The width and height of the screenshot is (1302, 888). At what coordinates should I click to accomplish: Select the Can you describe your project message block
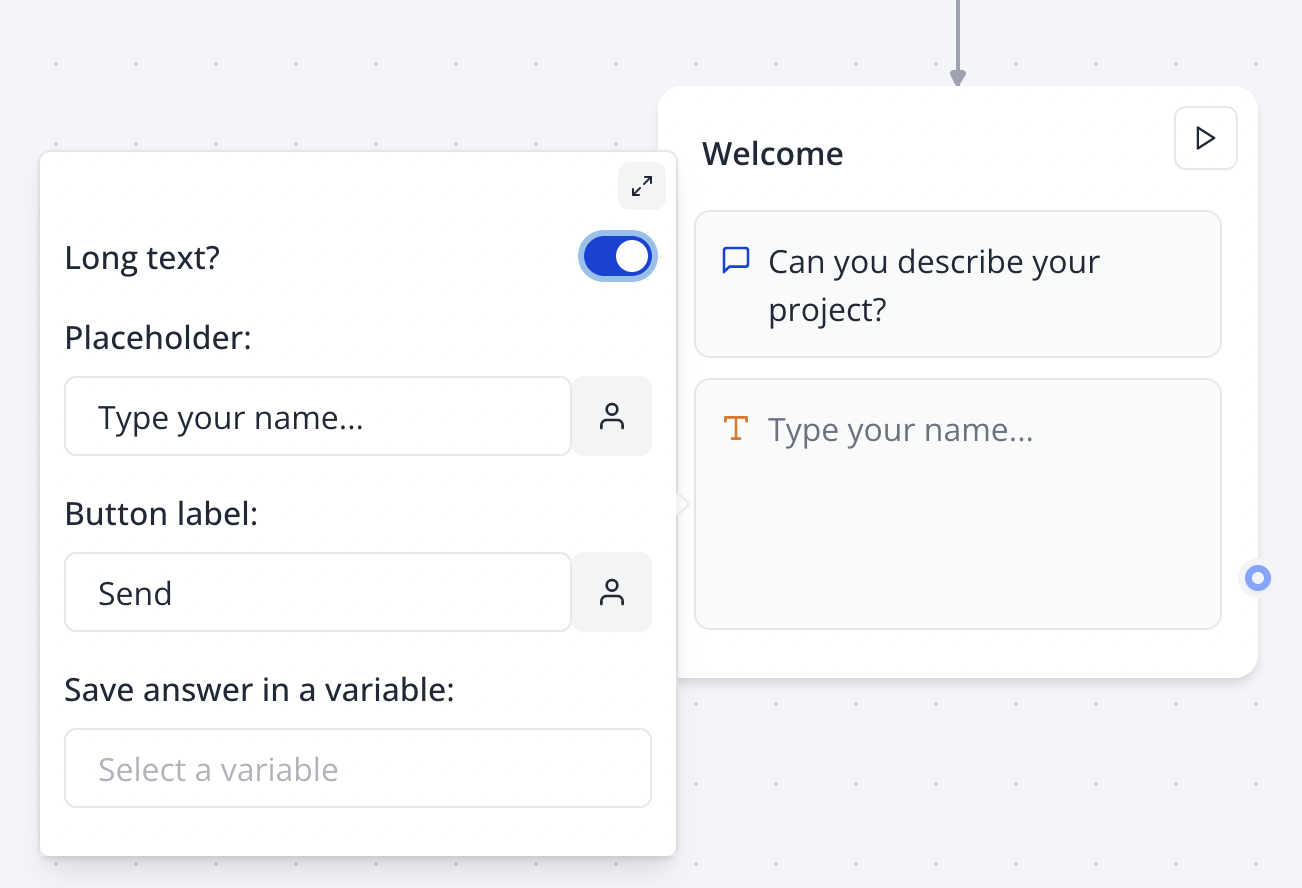click(x=957, y=284)
